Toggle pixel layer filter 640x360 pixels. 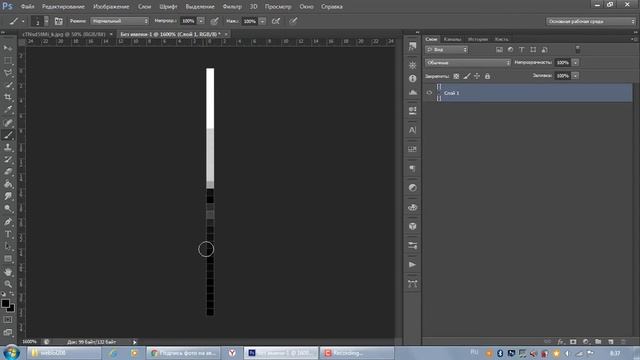pyautogui.click(x=499, y=49)
